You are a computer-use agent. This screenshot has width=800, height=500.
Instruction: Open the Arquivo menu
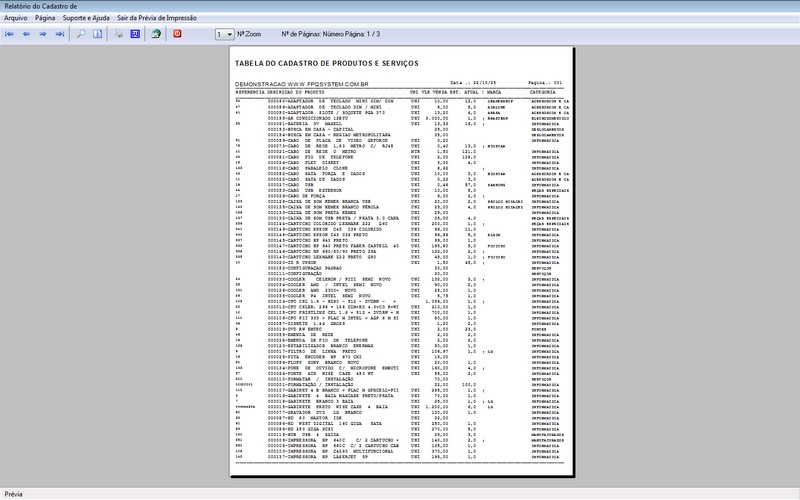pyautogui.click(x=16, y=18)
